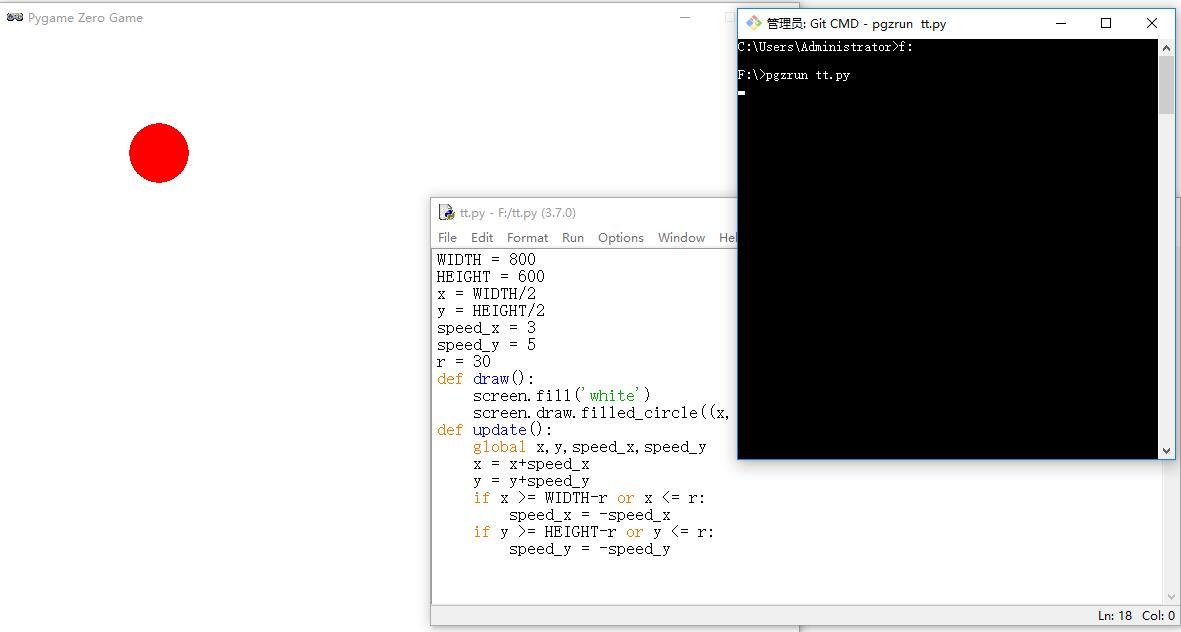This screenshot has width=1181, height=632.
Task: Click the Git CMD icon in the title bar
Action: point(753,23)
